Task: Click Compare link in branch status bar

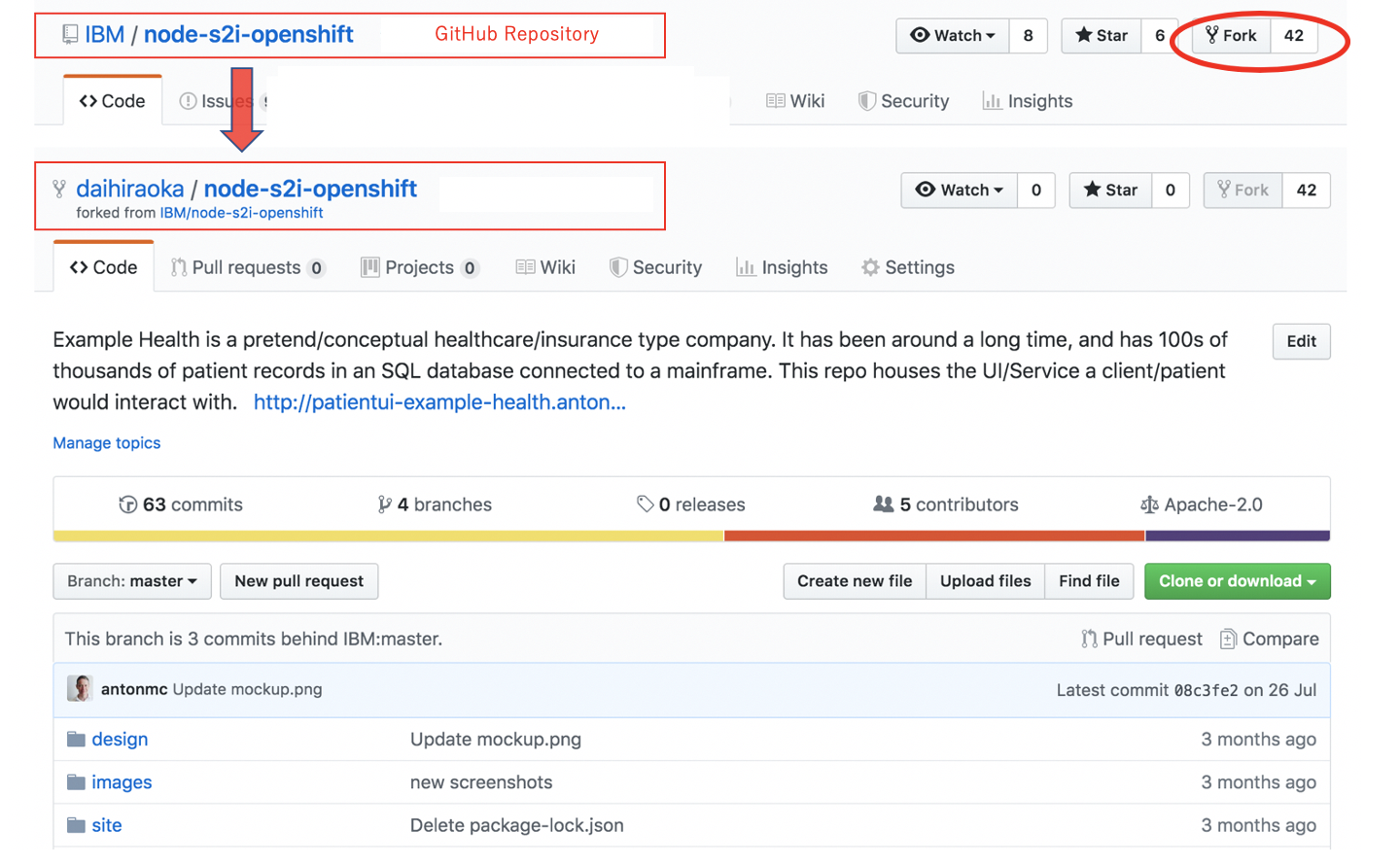Action: (1270, 639)
